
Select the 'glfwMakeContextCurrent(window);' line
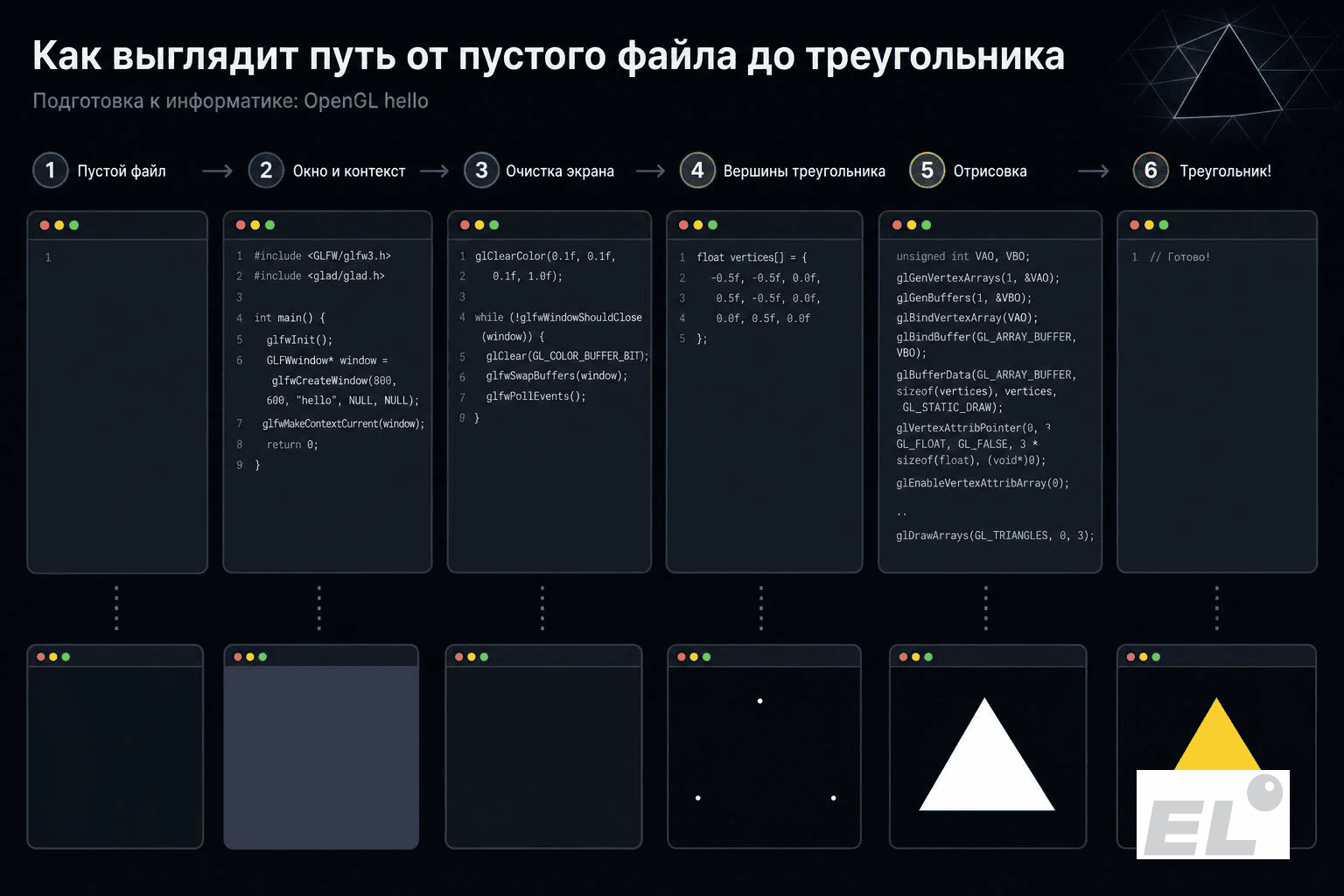tap(343, 424)
